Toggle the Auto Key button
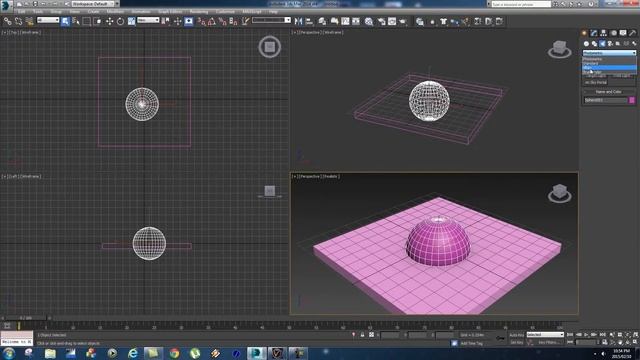The width and height of the screenshot is (640, 360). tap(516, 335)
